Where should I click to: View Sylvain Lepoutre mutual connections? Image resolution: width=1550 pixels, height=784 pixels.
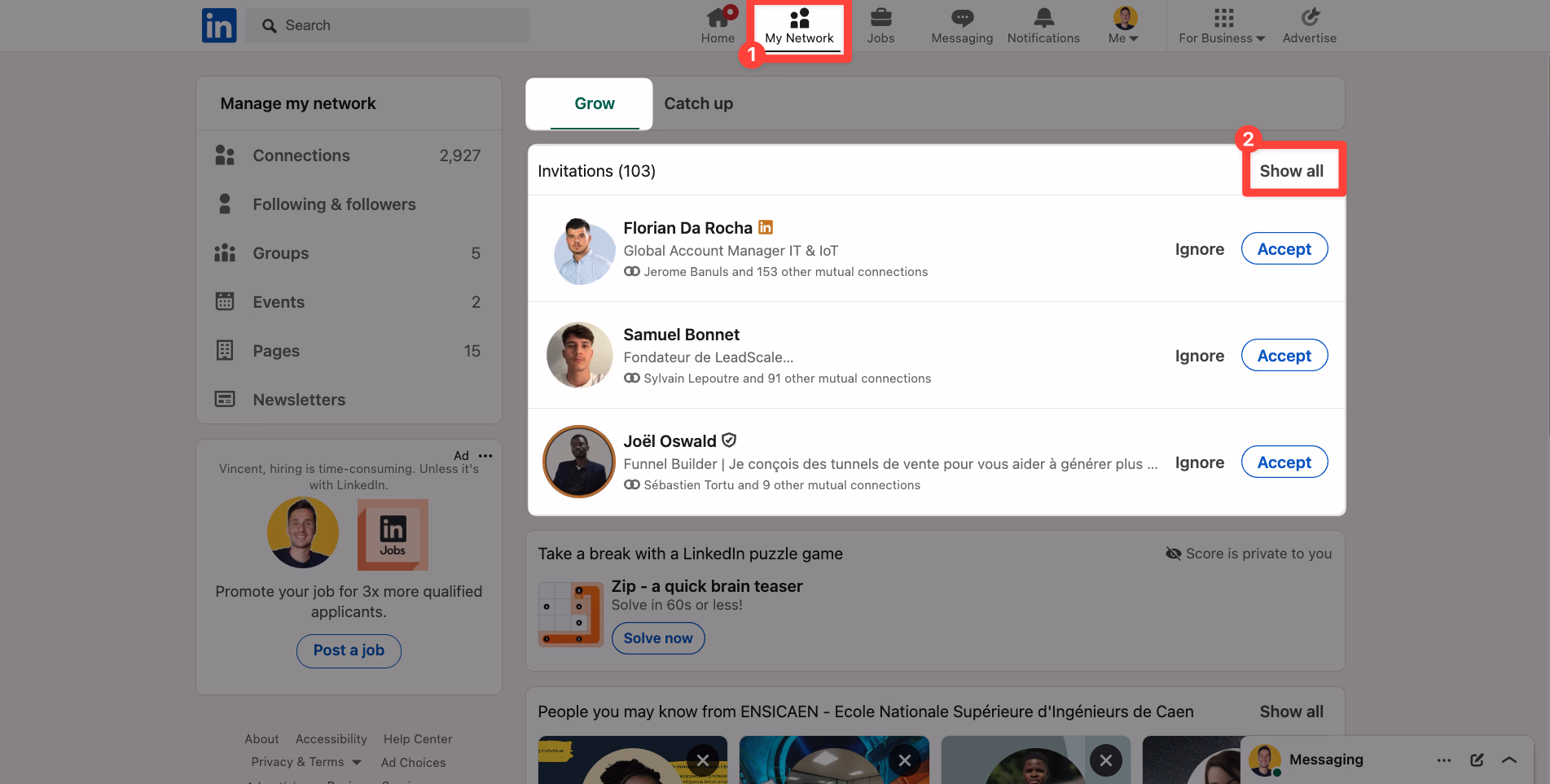[x=778, y=379]
